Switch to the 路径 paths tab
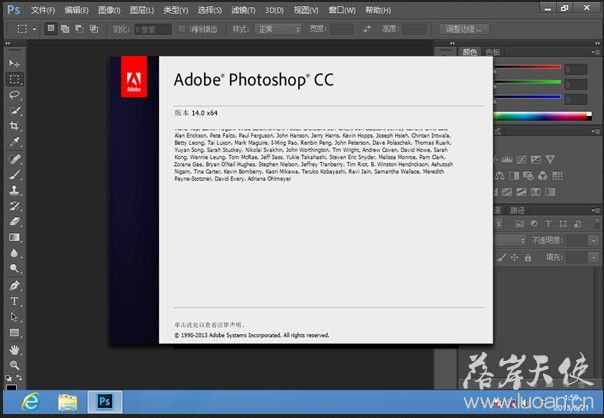Image resolution: width=604 pixels, height=418 pixels. point(517,210)
